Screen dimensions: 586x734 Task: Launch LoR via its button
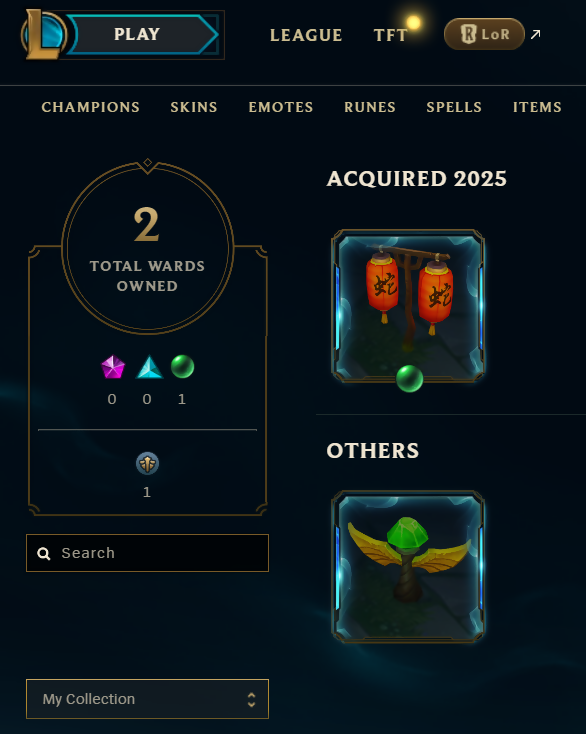[x=484, y=34]
